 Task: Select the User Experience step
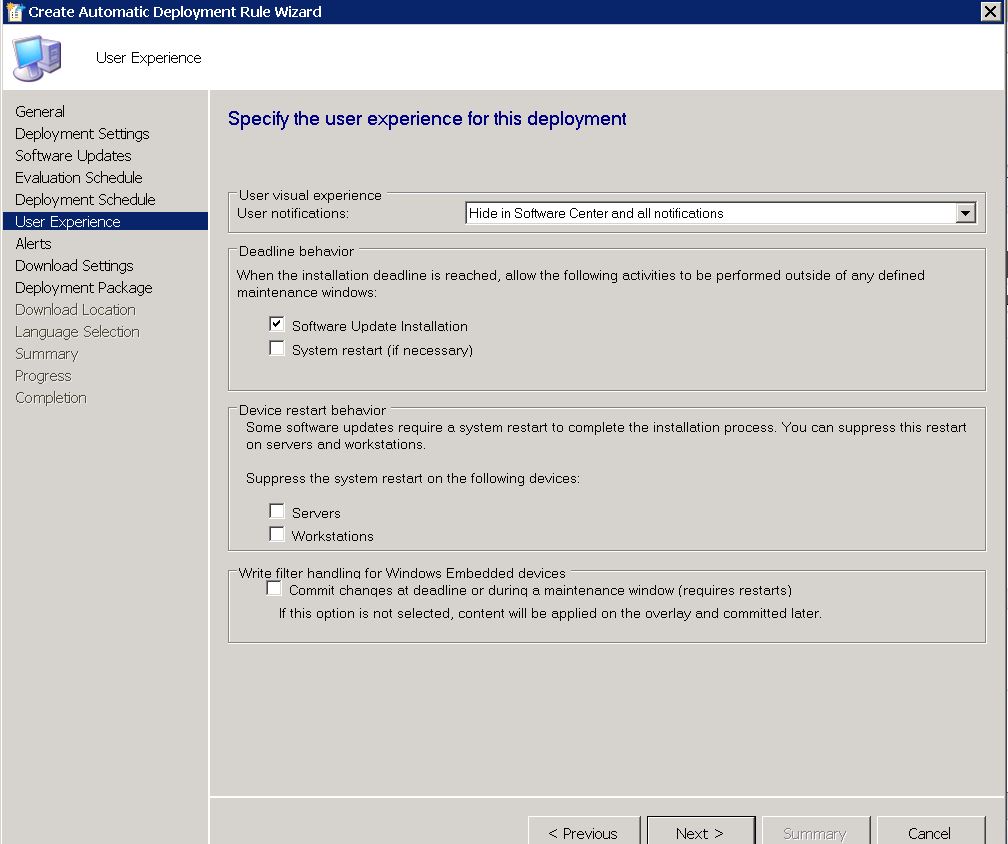[x=105, y=221]
